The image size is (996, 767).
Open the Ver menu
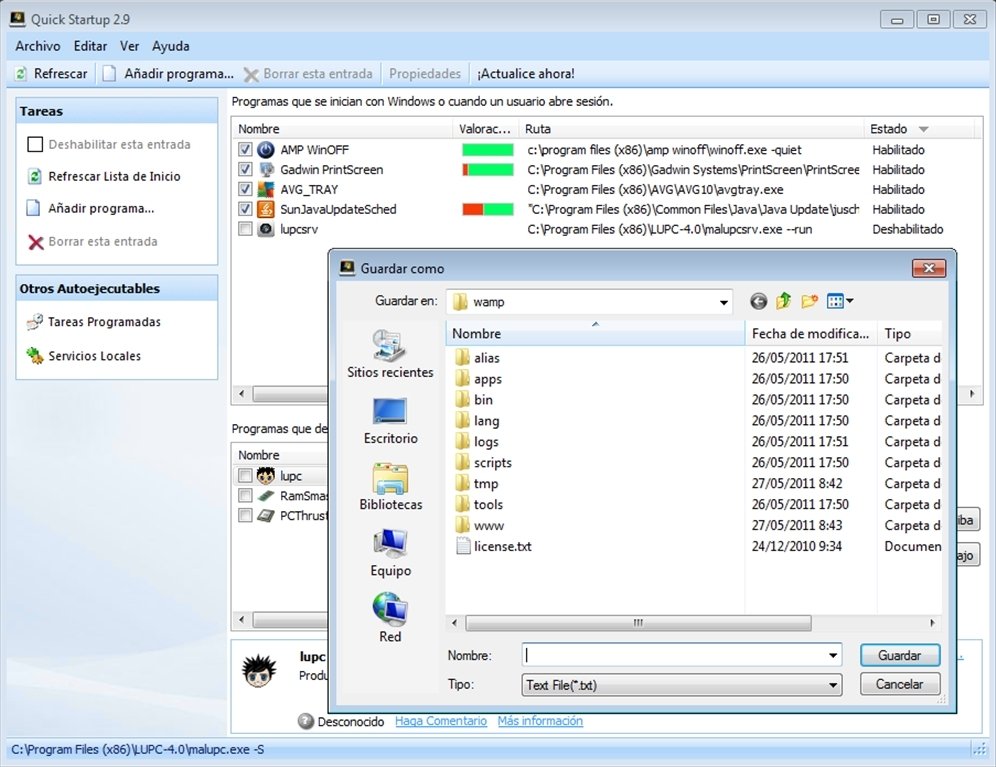pyautogui.click(x=130, y=46)
